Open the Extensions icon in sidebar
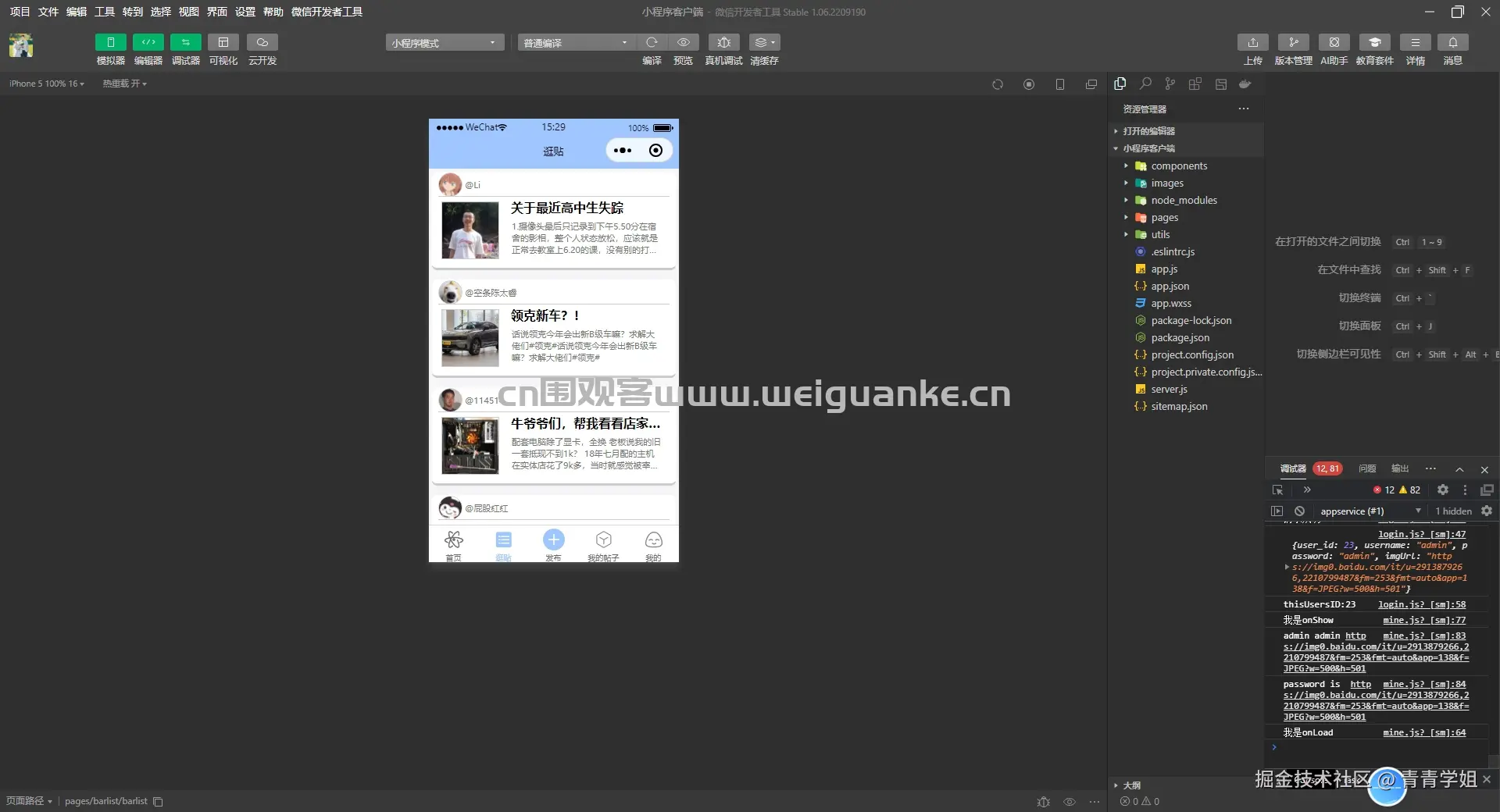Image resolution: width=1500 pixels, height=812 pixels. pos(1195,84)
